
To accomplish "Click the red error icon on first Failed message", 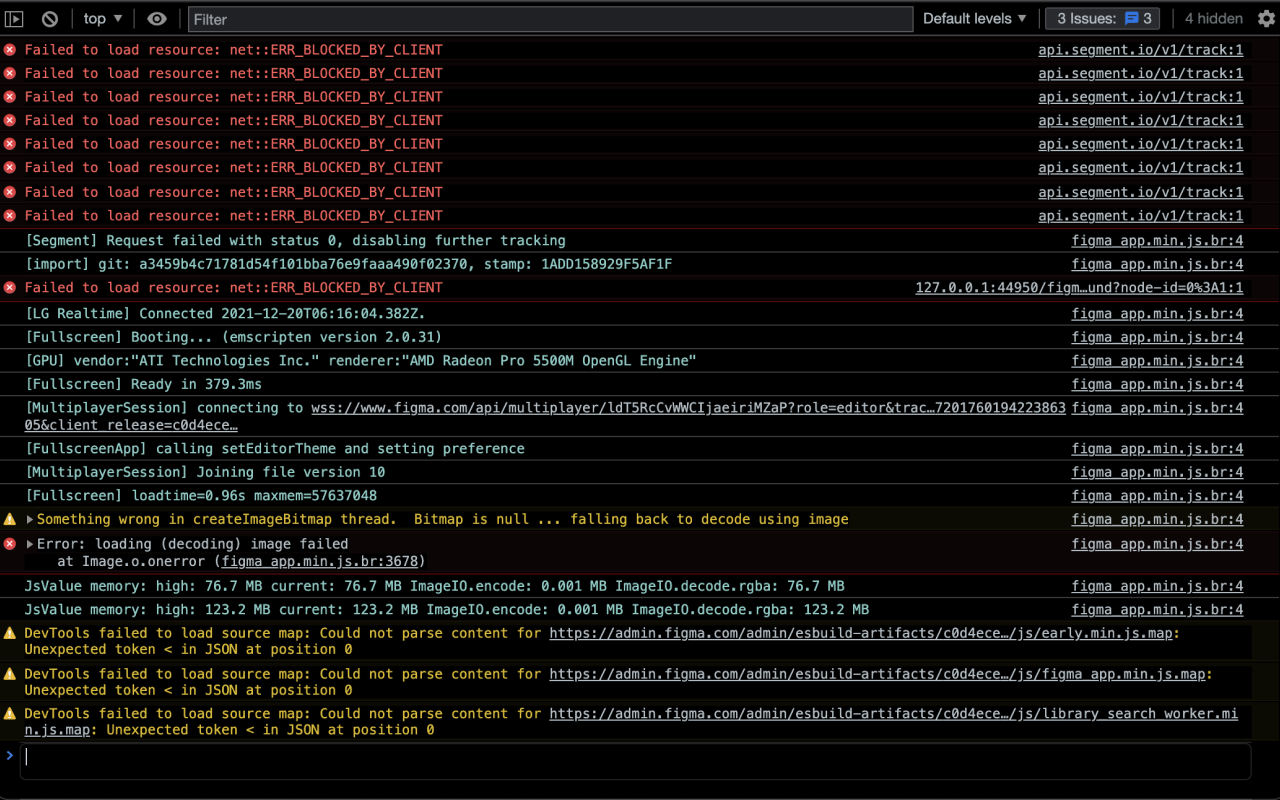I will click(x=9, y=49).
